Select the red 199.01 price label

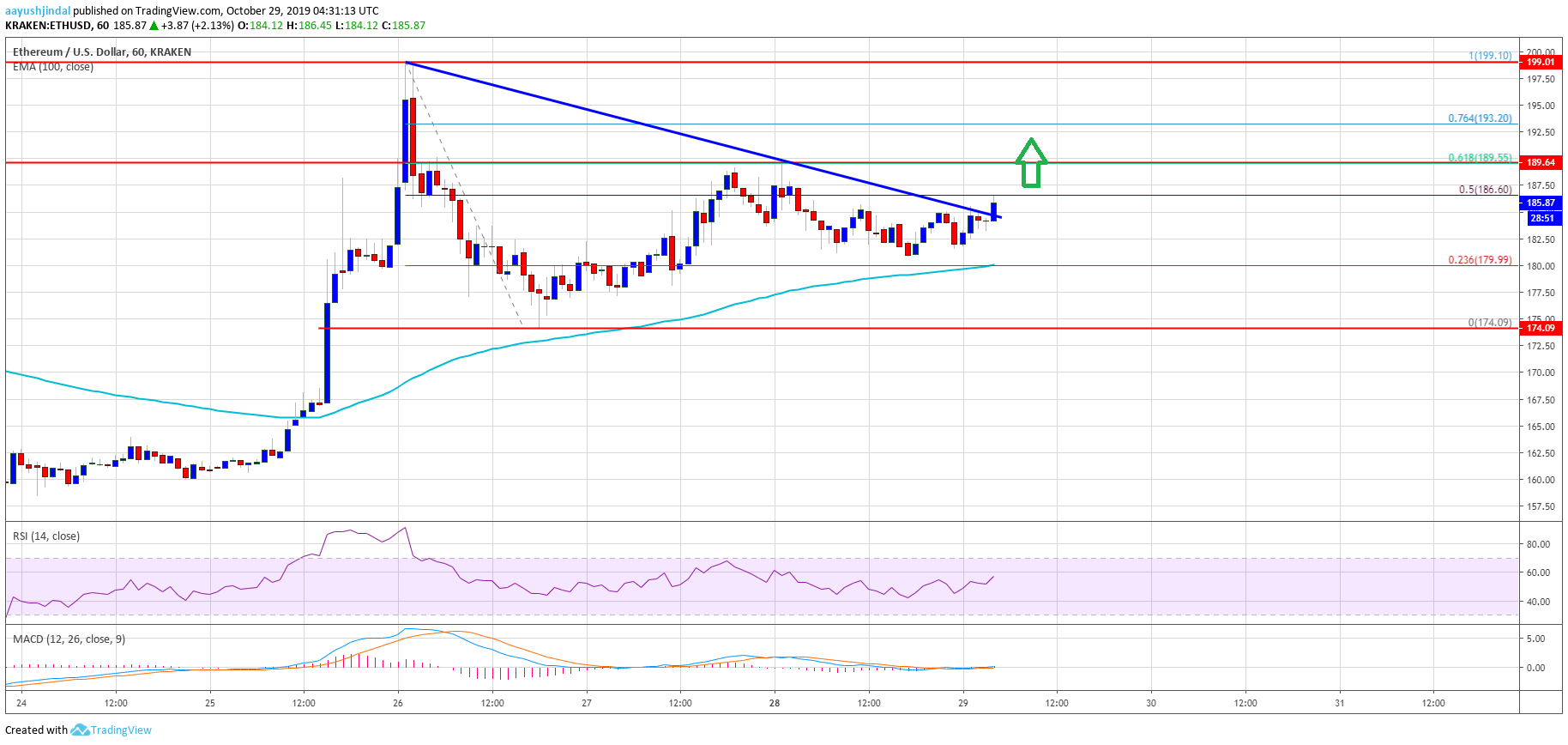tap(1540, 62)
